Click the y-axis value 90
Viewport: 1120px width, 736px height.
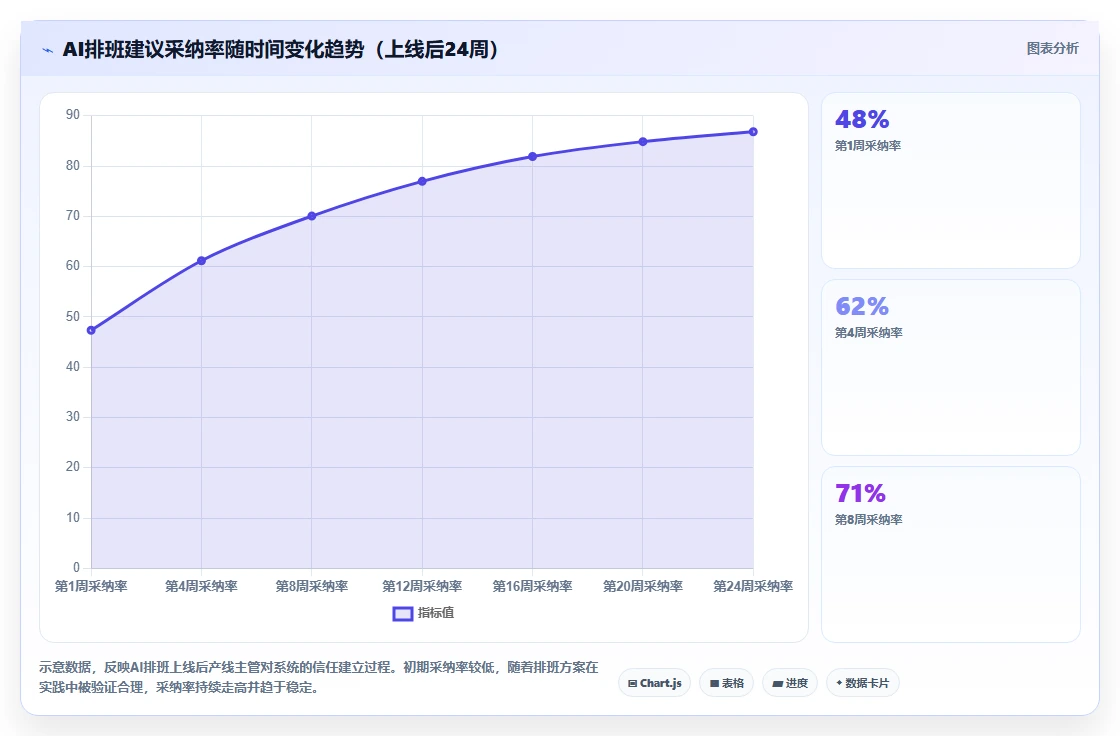(73, 115)
